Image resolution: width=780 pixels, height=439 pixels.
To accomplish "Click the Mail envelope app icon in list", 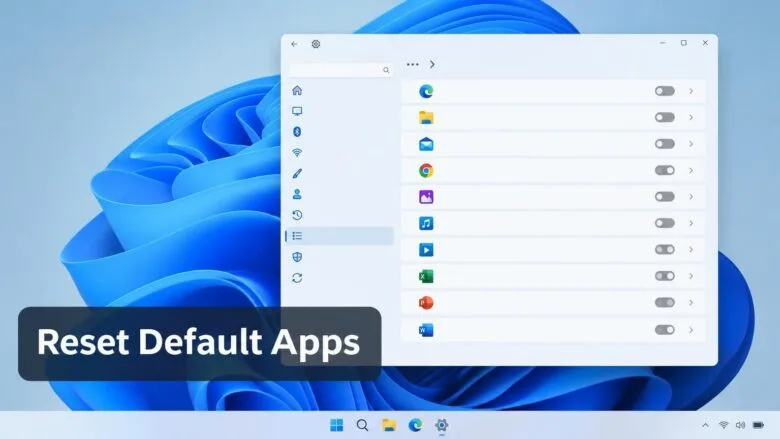I will (x=426, y=144).
